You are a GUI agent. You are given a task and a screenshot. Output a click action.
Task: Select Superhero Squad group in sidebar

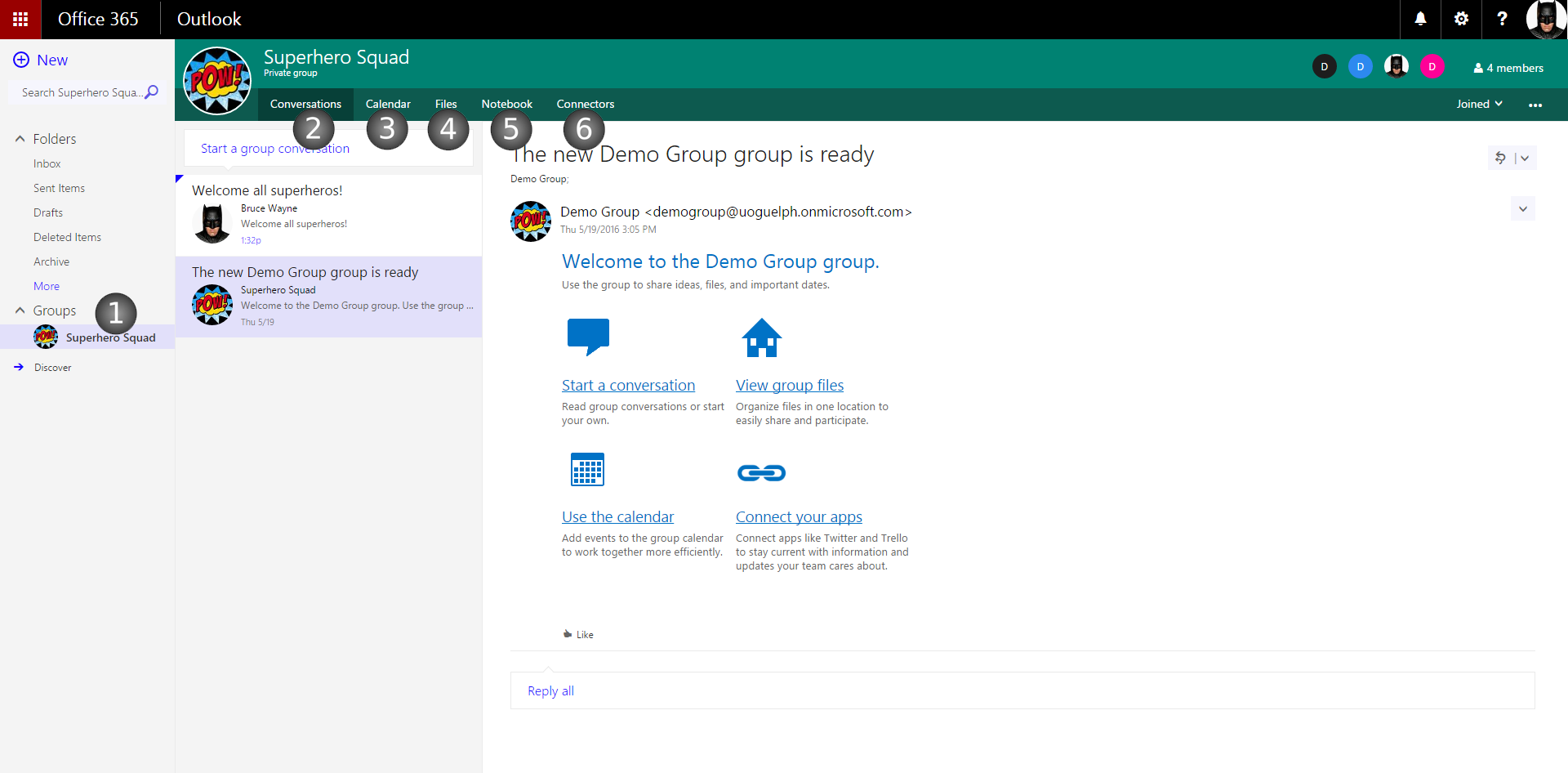tap(87, 337)
